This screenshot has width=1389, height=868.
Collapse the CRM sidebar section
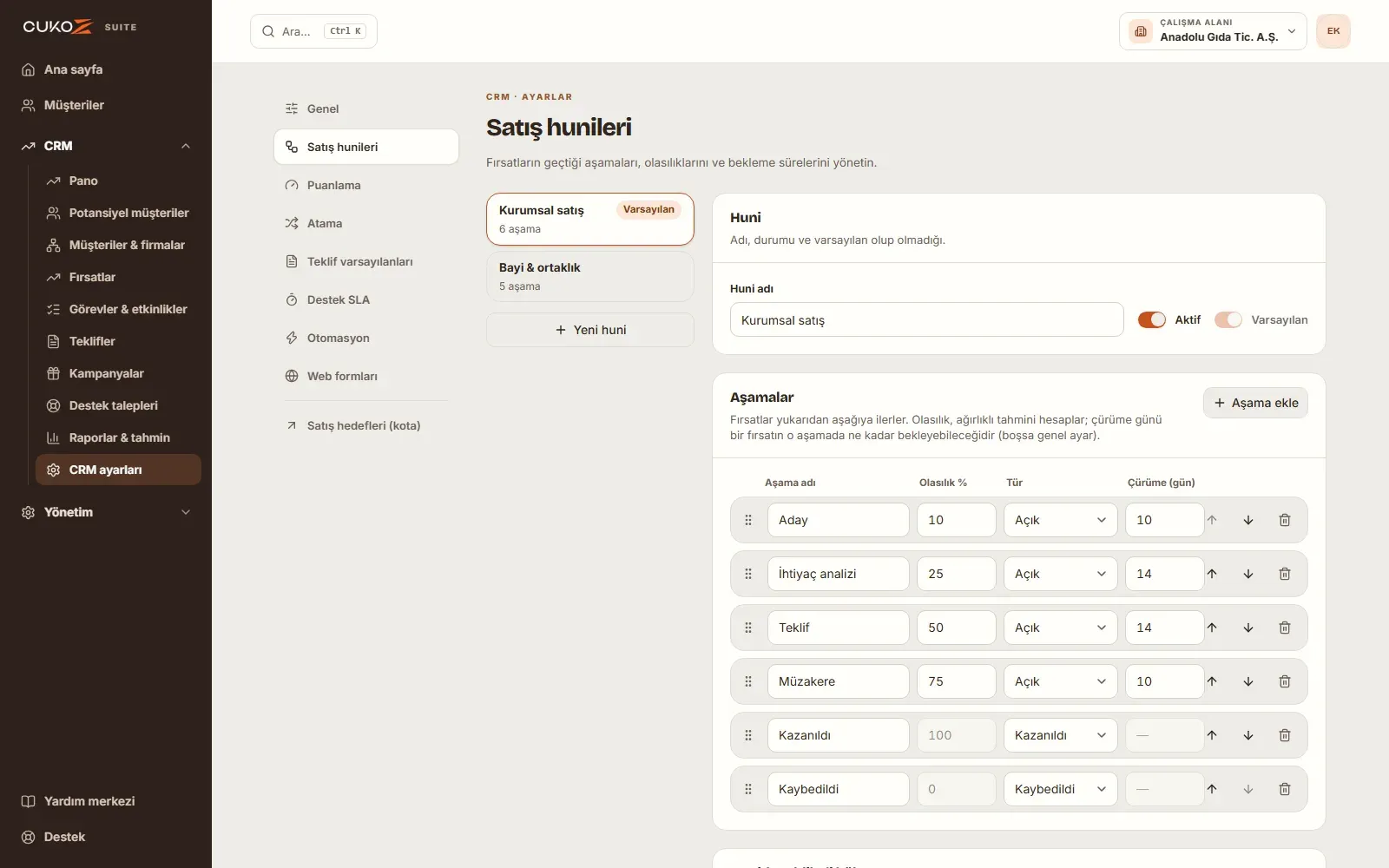tap(106, 146)
